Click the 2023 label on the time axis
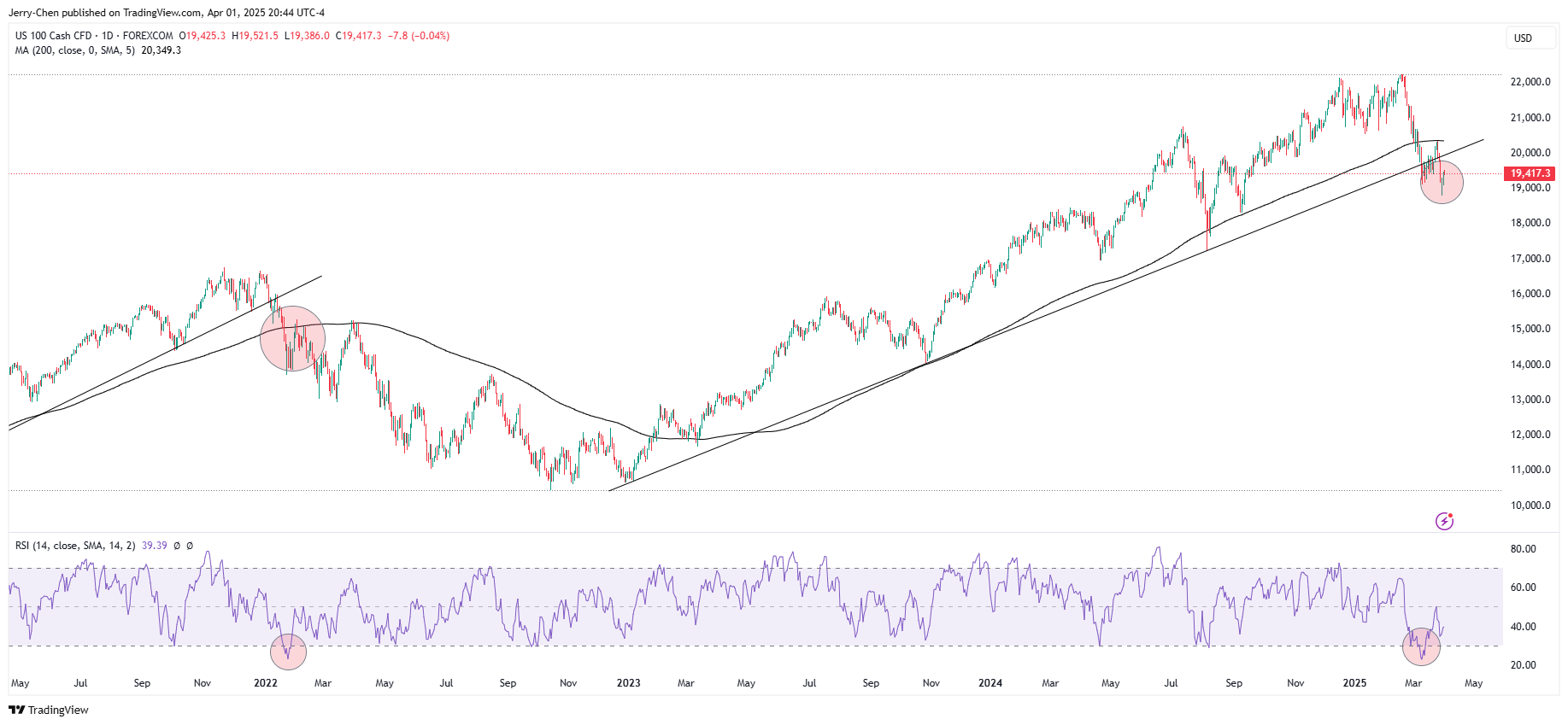 (x=628, y=683)
